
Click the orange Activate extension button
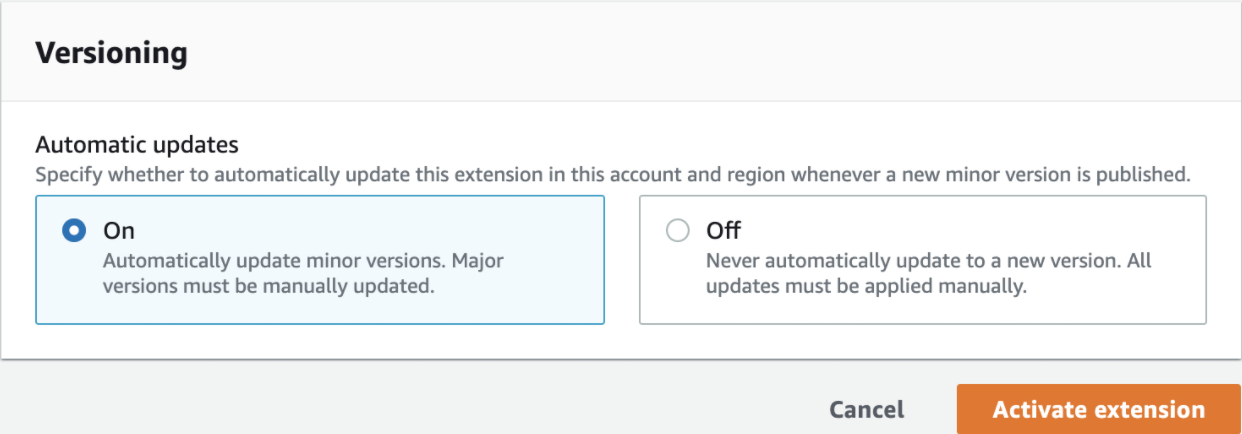(1098, 409)
